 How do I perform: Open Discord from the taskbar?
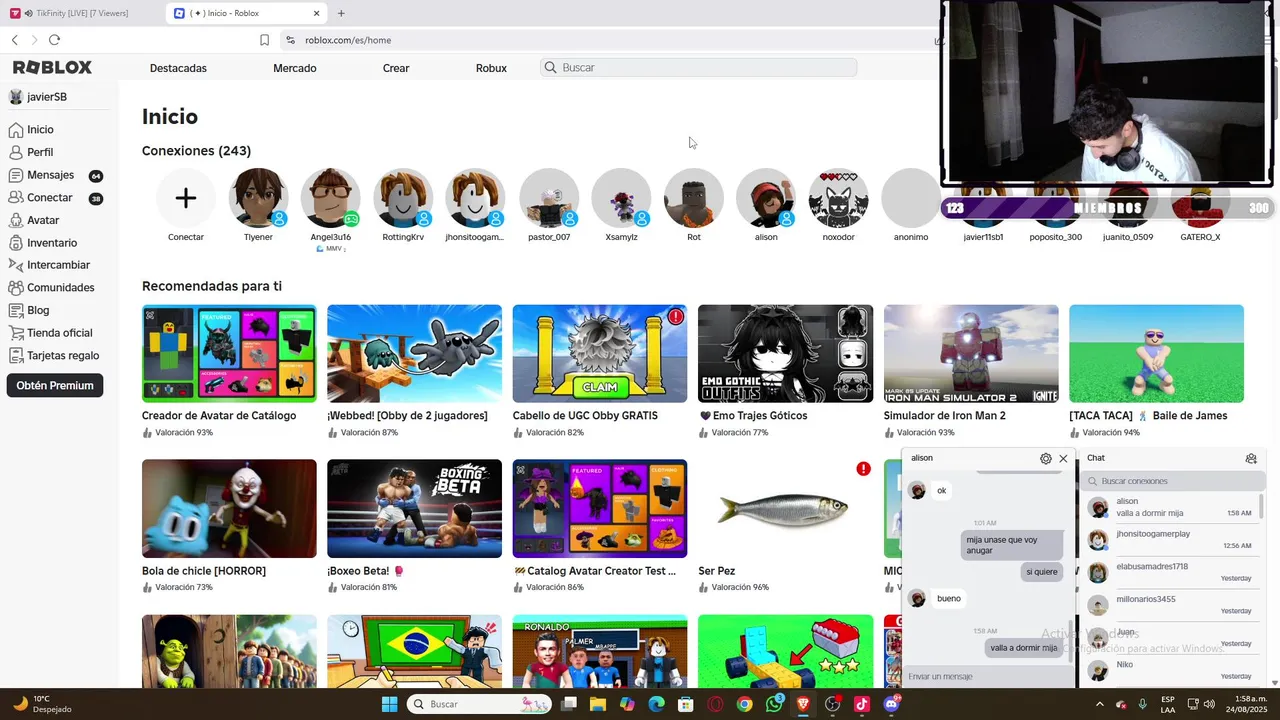pyautogui.click(x=891, y=704)
